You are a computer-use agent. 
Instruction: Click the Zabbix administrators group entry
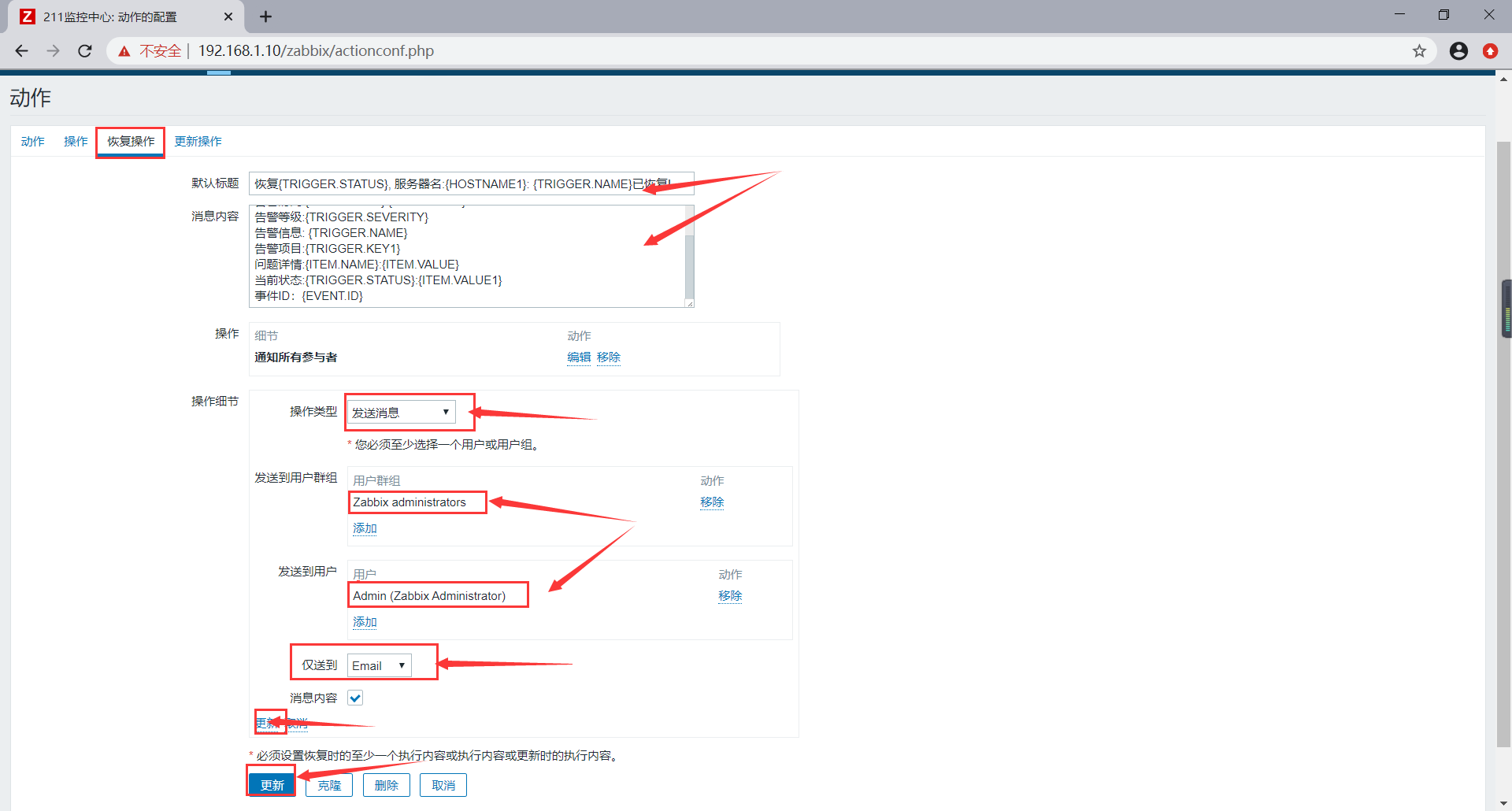409,502
